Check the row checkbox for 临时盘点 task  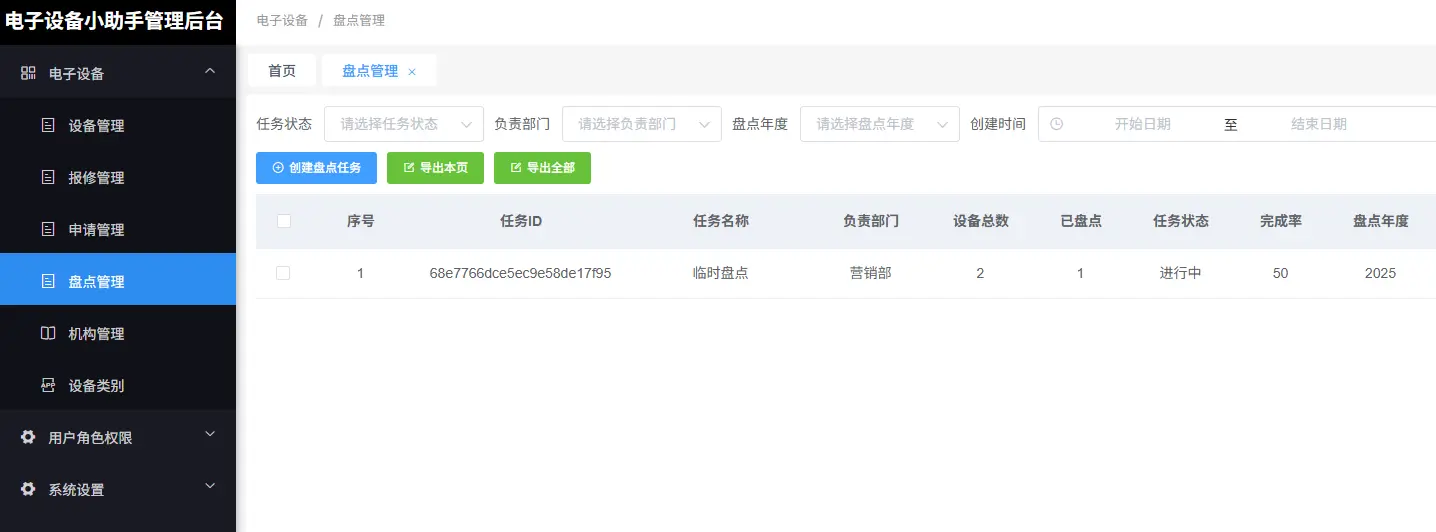coord(283,273)
